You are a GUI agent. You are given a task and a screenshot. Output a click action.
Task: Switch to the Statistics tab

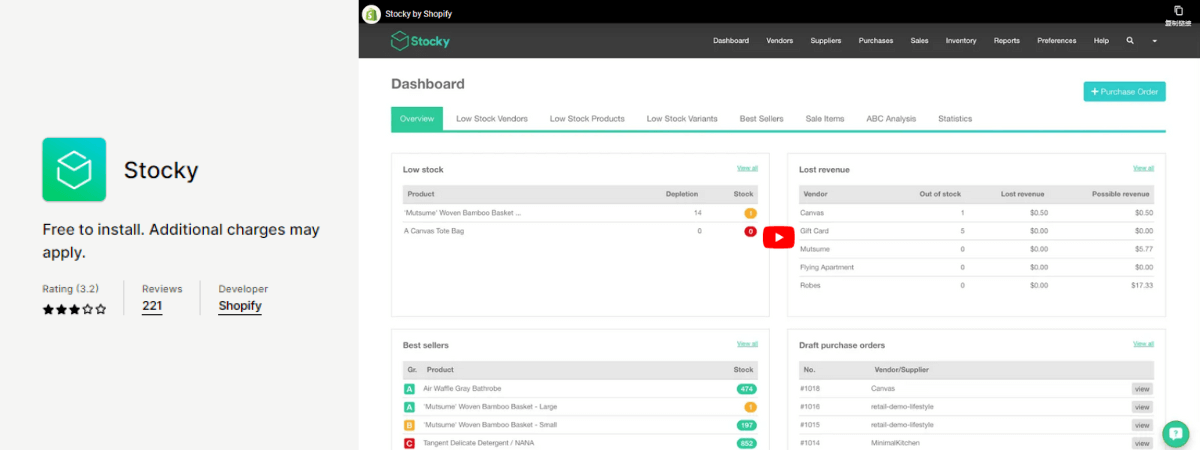coord(955,119)
